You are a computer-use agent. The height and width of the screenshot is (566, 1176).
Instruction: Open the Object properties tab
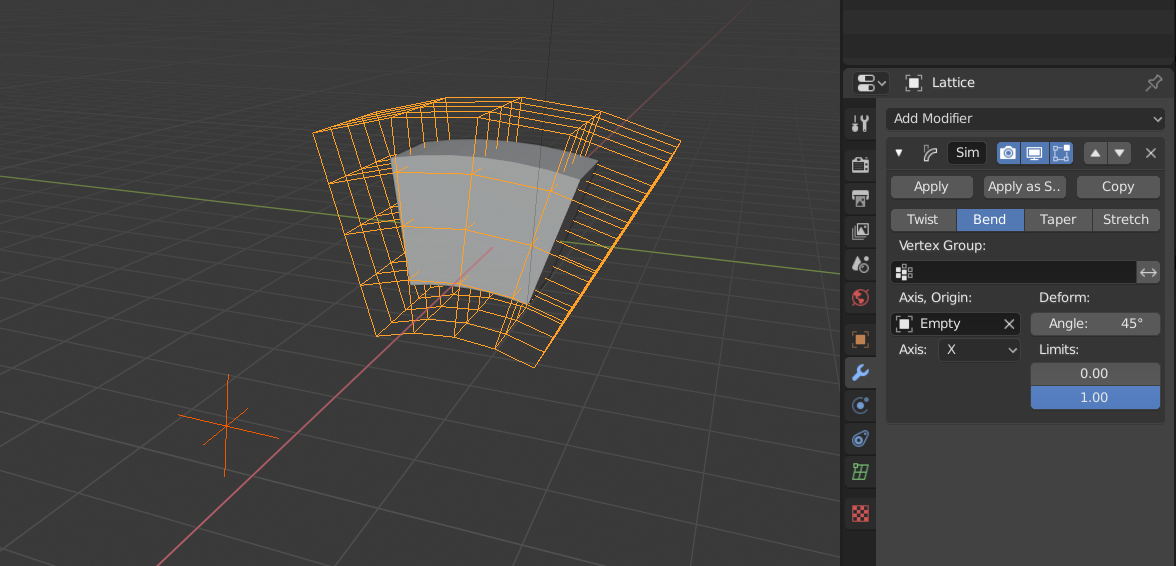tap(860, 340)
